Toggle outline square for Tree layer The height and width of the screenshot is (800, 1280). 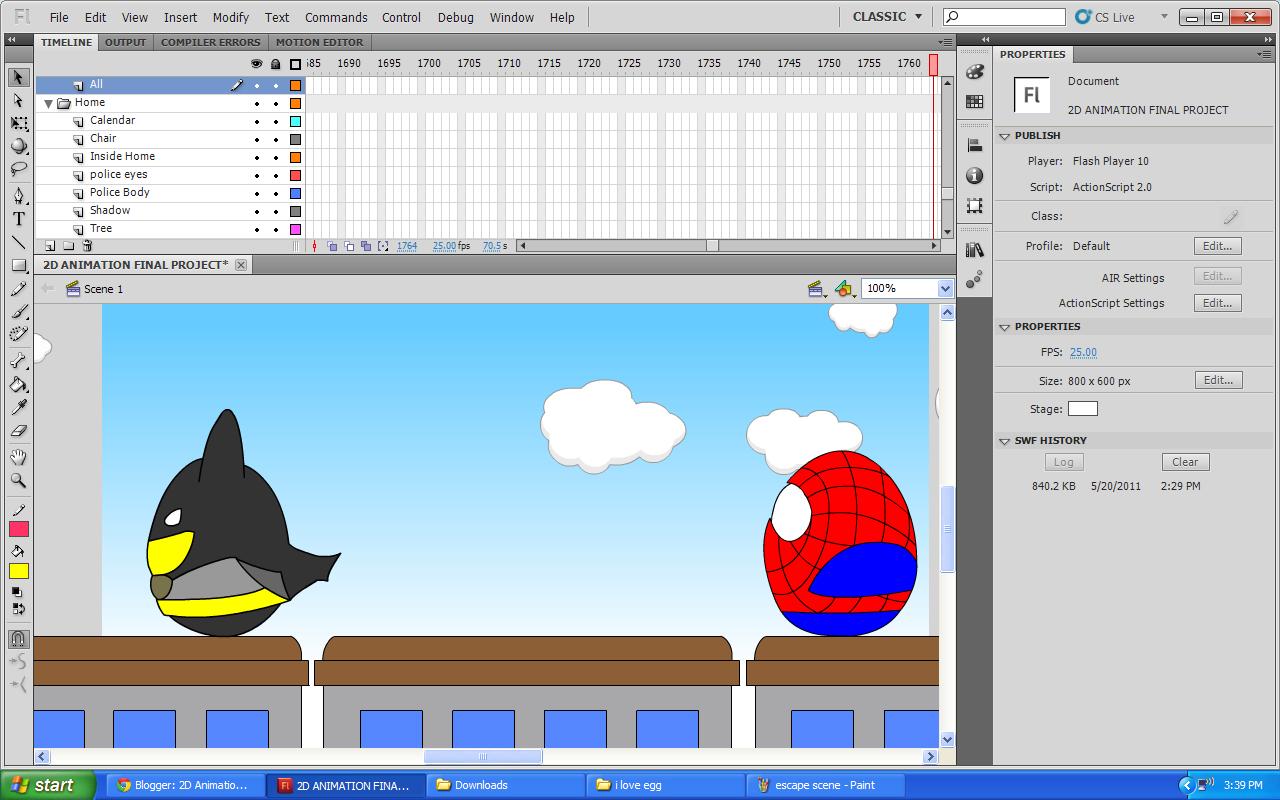coord(295,229)
